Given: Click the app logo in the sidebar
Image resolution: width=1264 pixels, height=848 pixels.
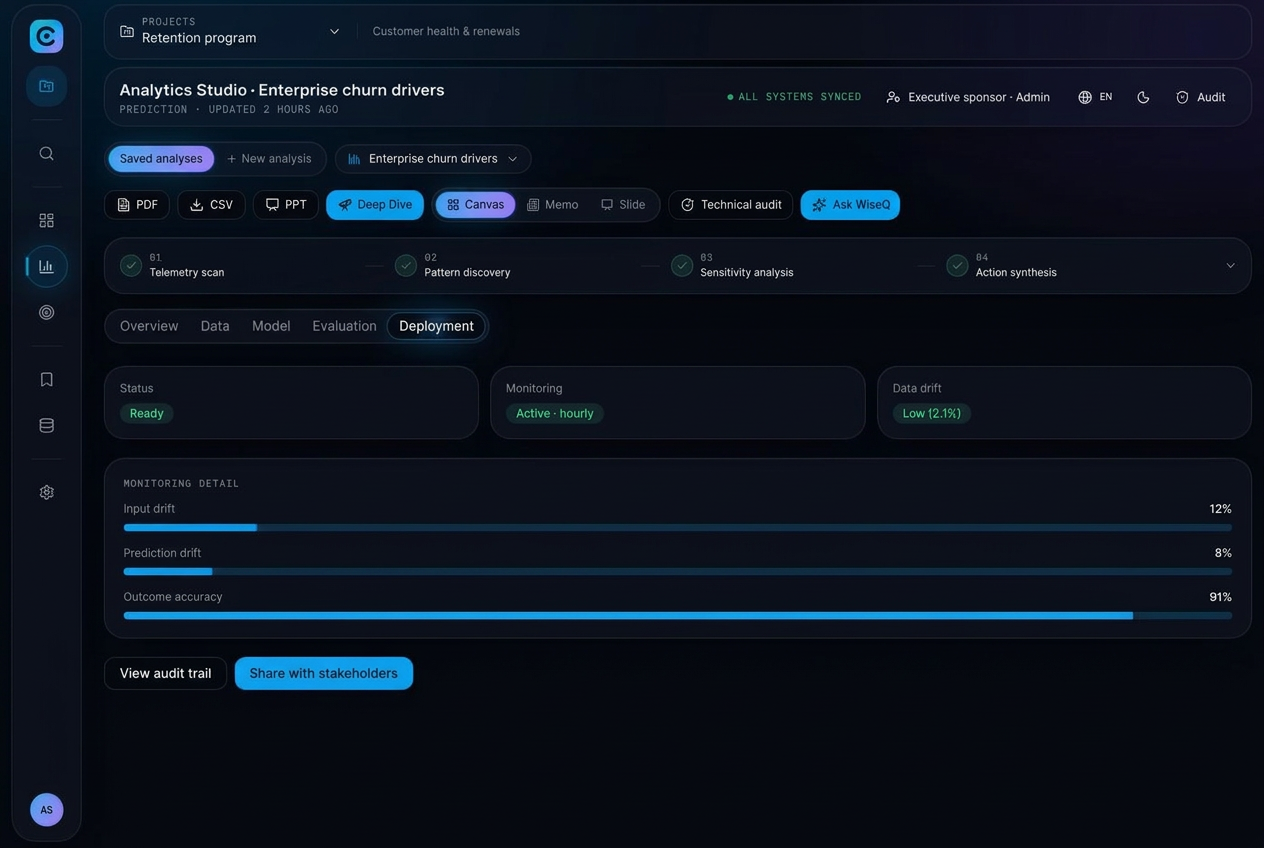Looking at the screenshot, I should (46, 36).
